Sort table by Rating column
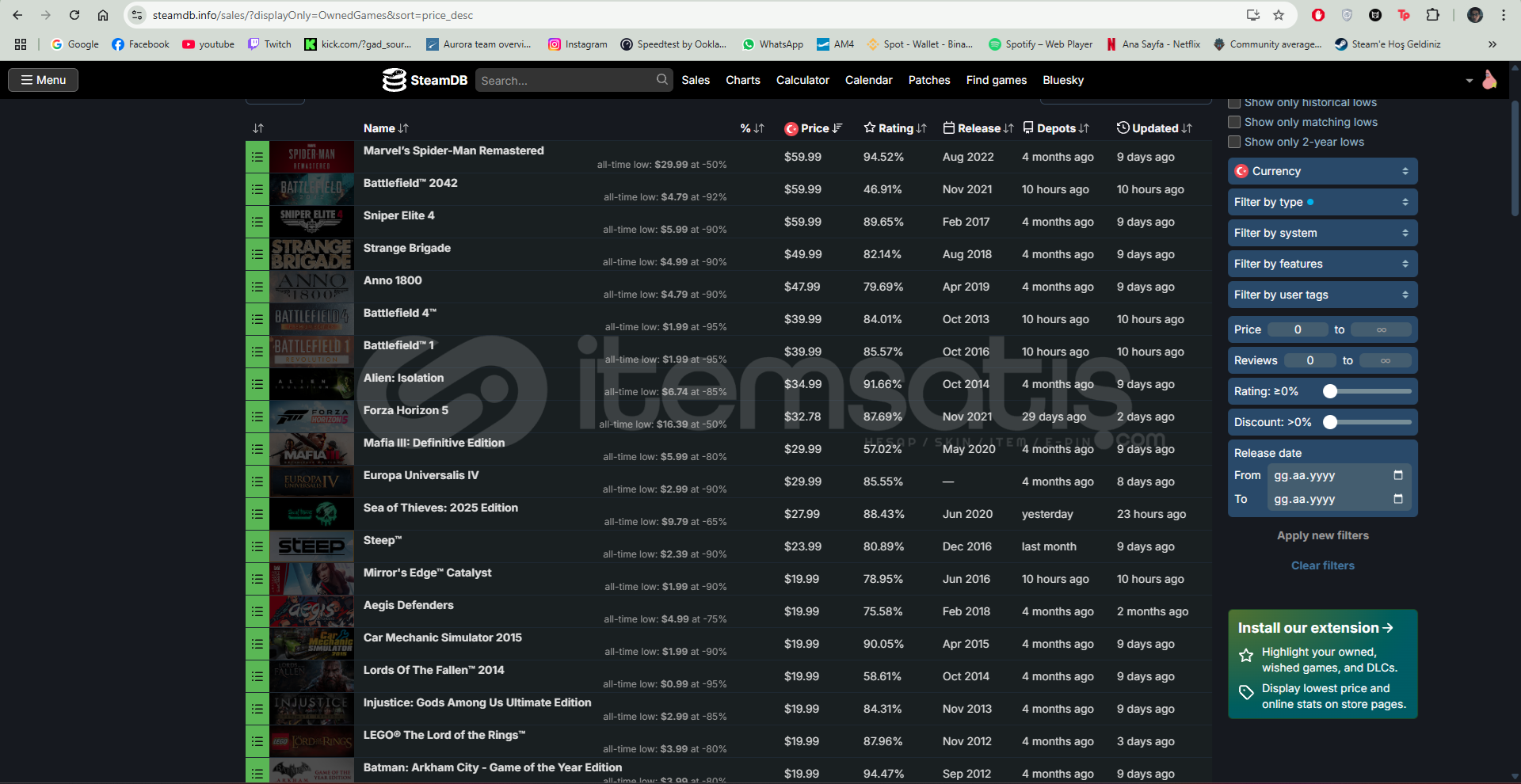 pyautogui.click(x=895, y=128)
